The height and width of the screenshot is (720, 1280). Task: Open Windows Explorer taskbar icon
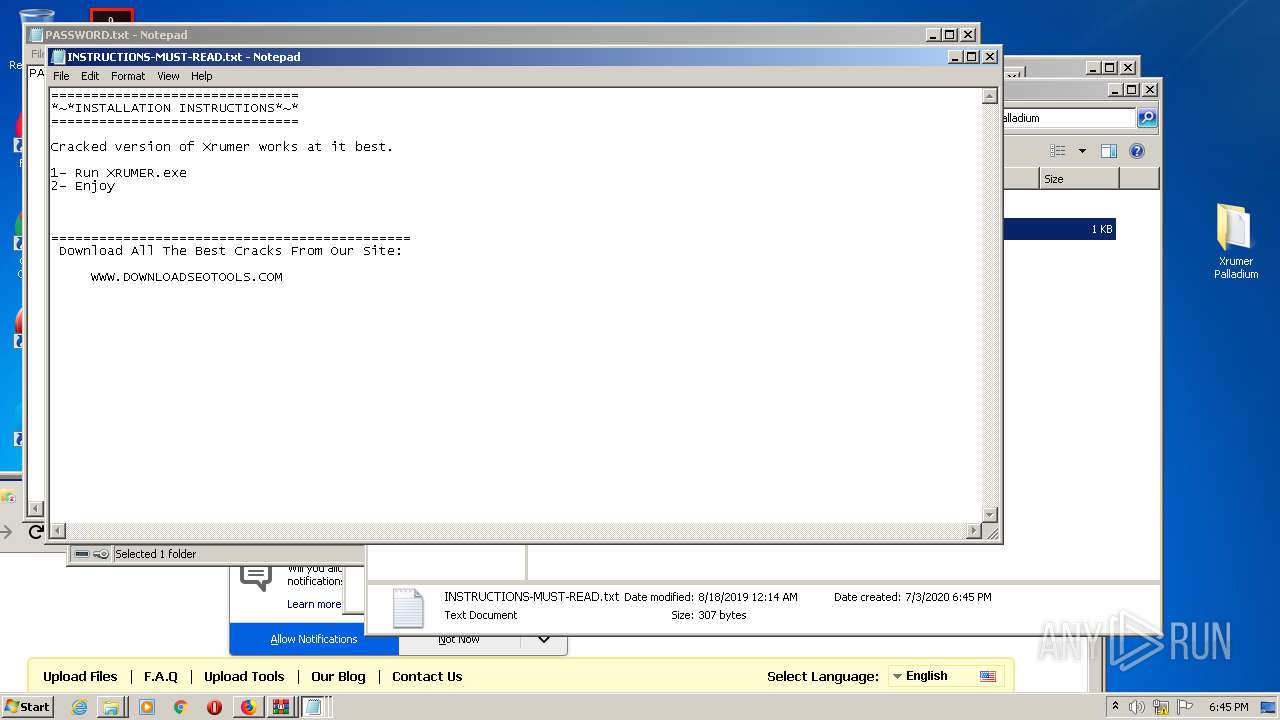111,707
